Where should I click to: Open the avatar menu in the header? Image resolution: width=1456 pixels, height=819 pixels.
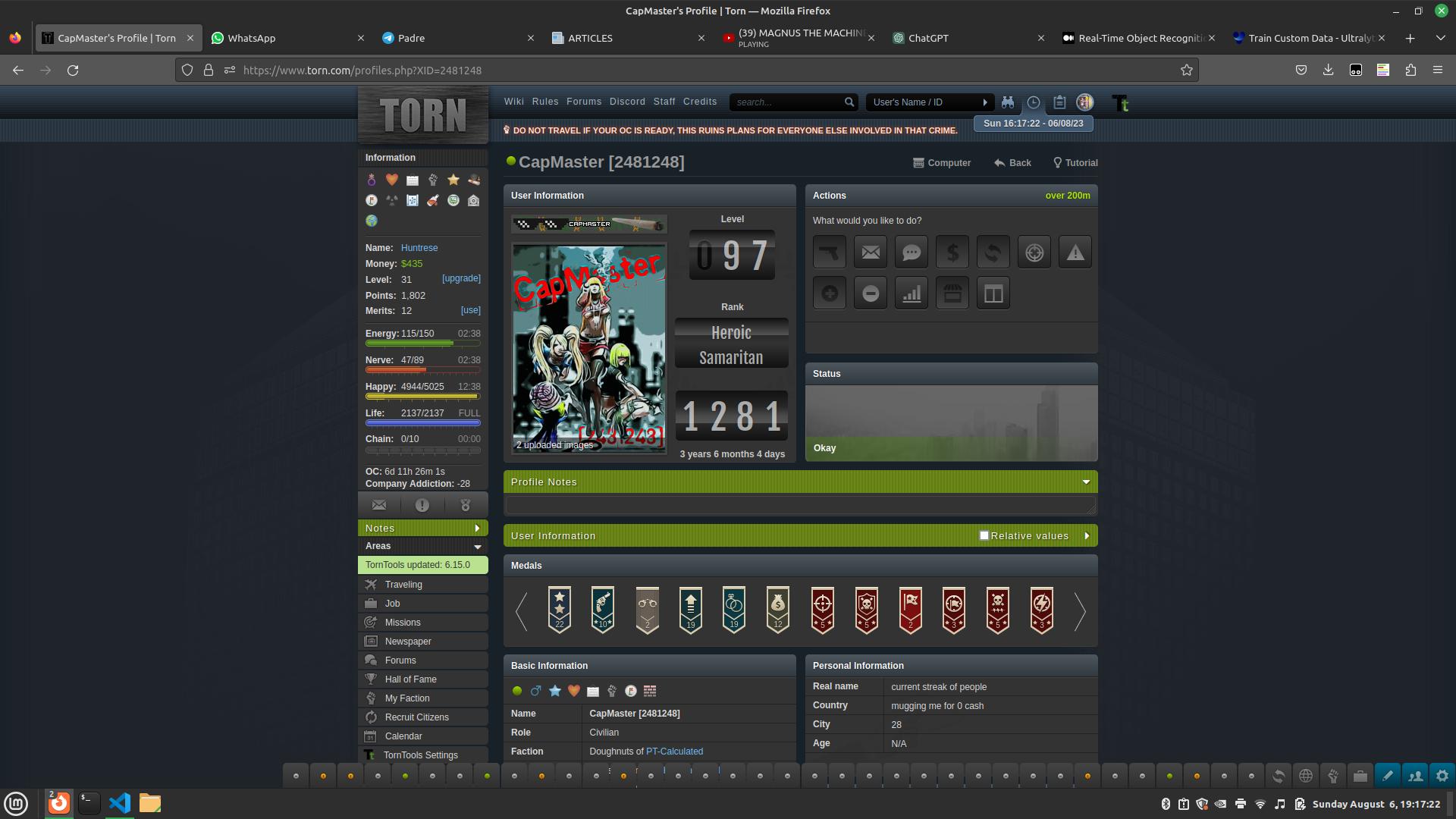1085,102
